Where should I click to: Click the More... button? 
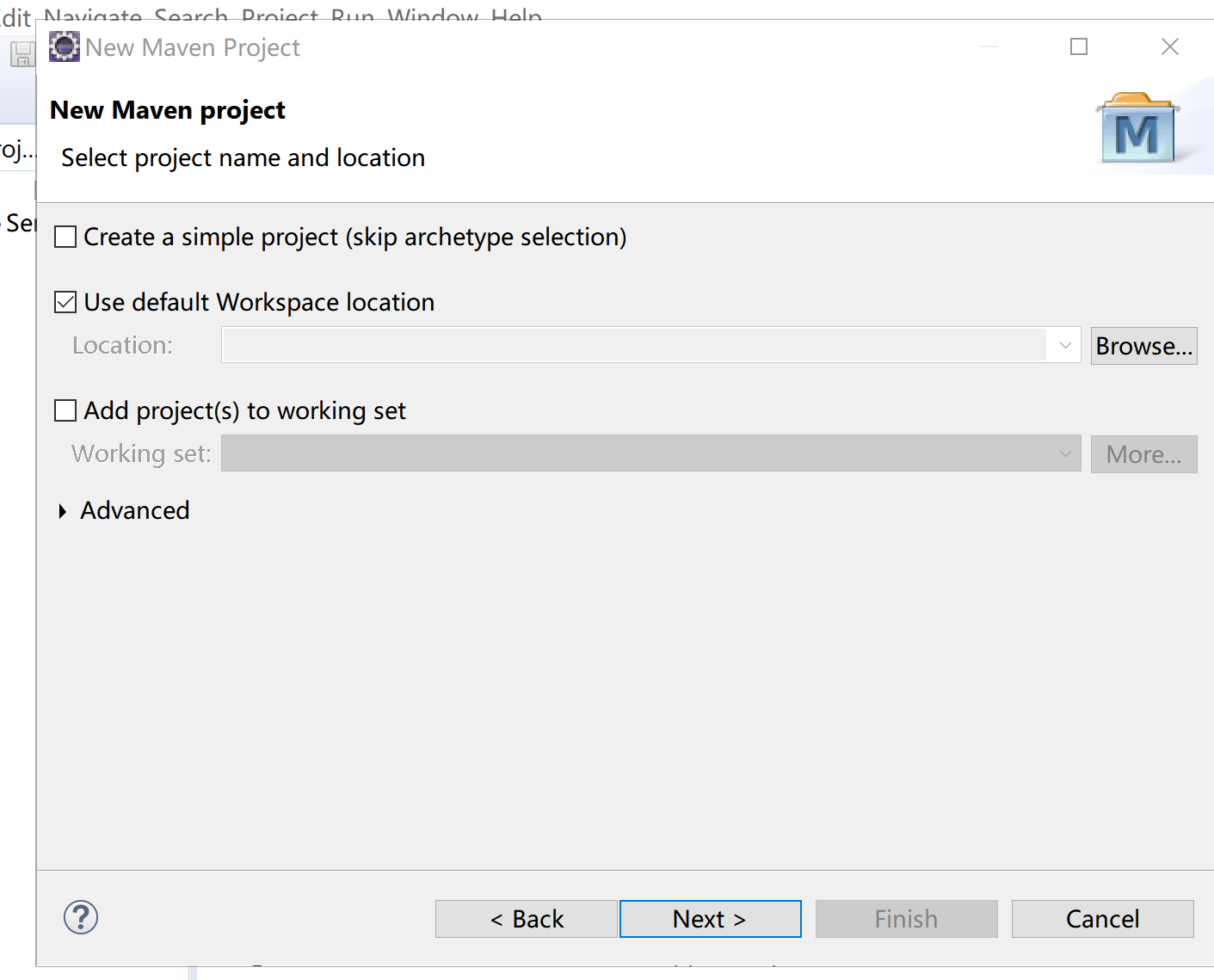(1143, 454)
